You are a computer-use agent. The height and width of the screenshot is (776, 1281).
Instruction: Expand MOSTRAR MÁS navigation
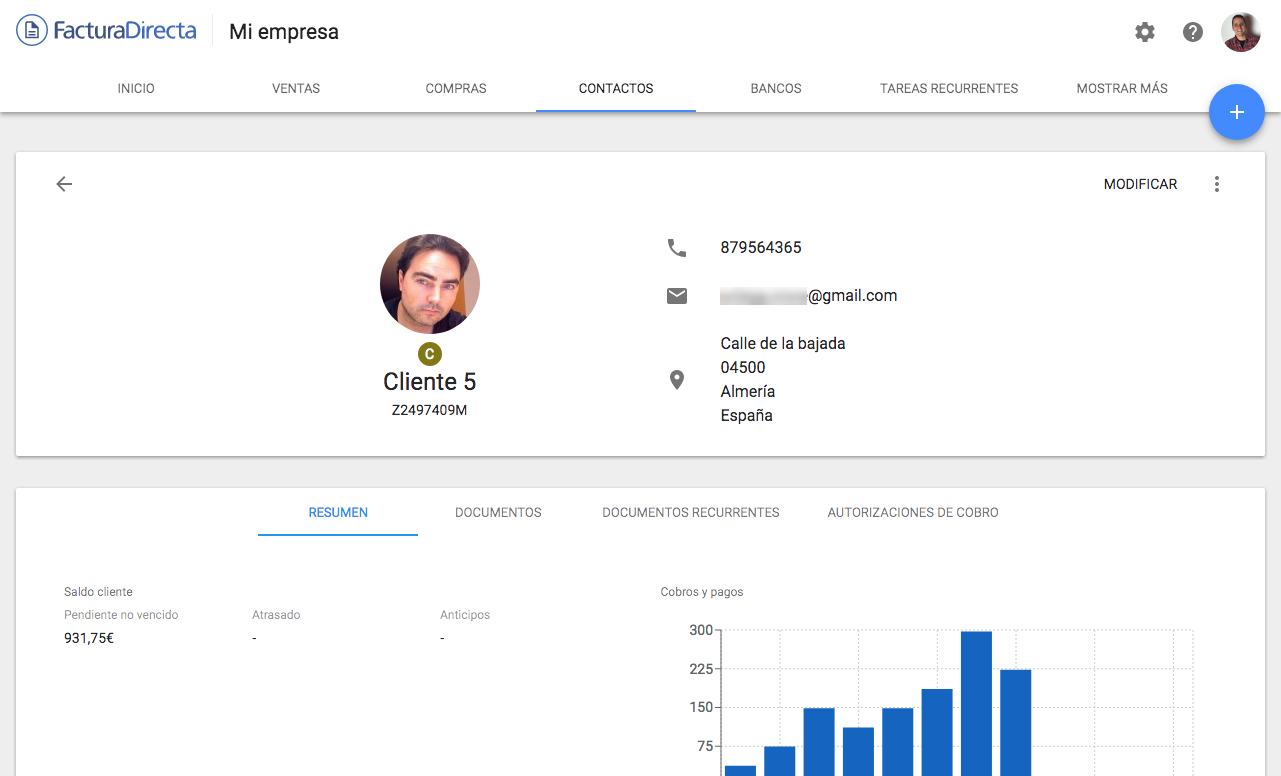(x=1122, y=88)
